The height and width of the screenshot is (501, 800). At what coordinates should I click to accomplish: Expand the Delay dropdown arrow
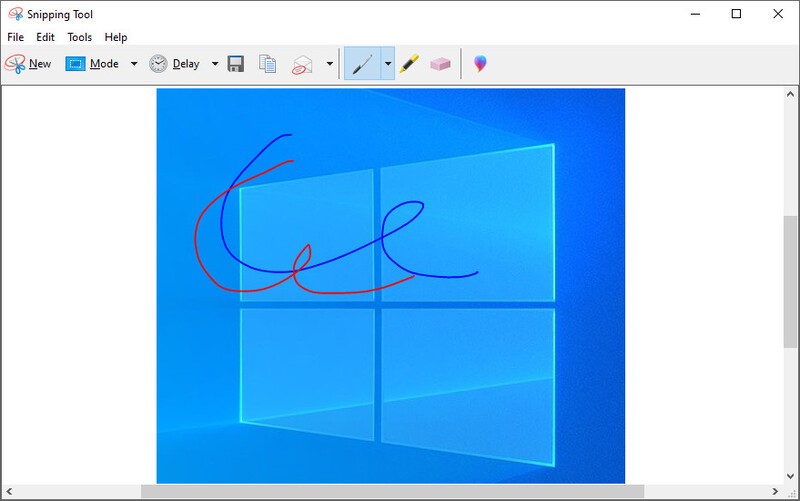tap(215, 64)
